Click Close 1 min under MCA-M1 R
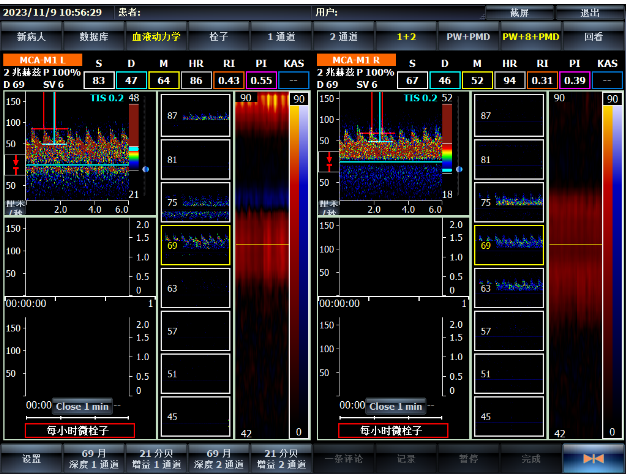Viewport: 629px width, 476px height. pos(396,406)
